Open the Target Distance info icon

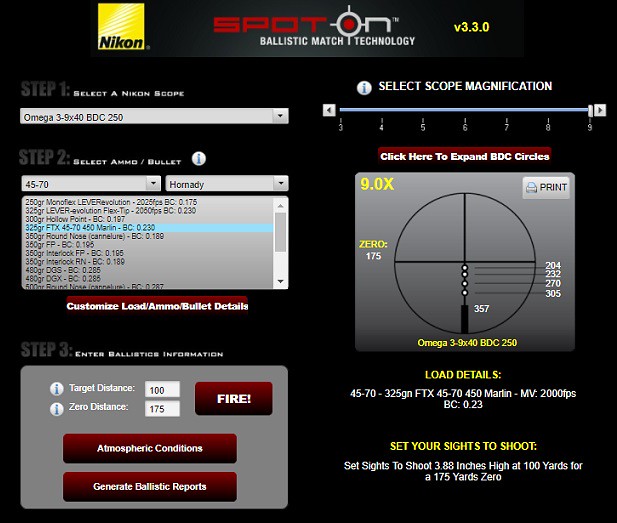57,389
